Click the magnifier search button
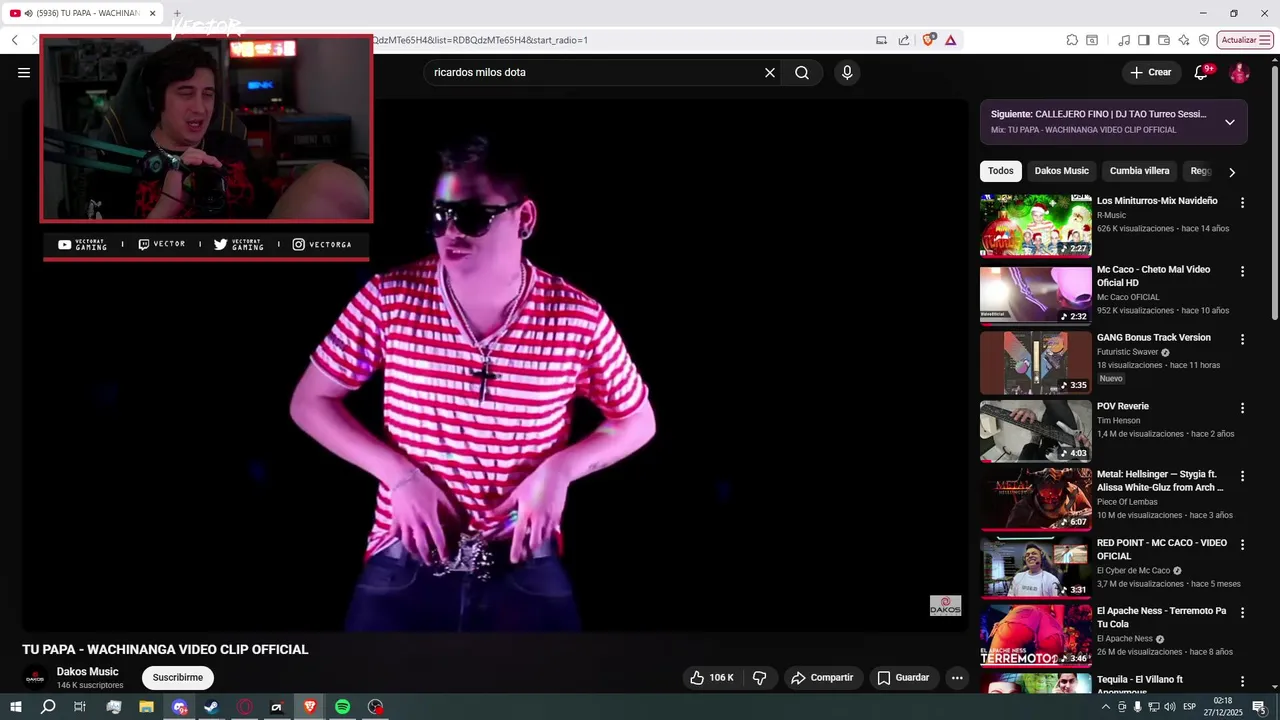This screenshot has width=1280, height=720. point(802,72)
